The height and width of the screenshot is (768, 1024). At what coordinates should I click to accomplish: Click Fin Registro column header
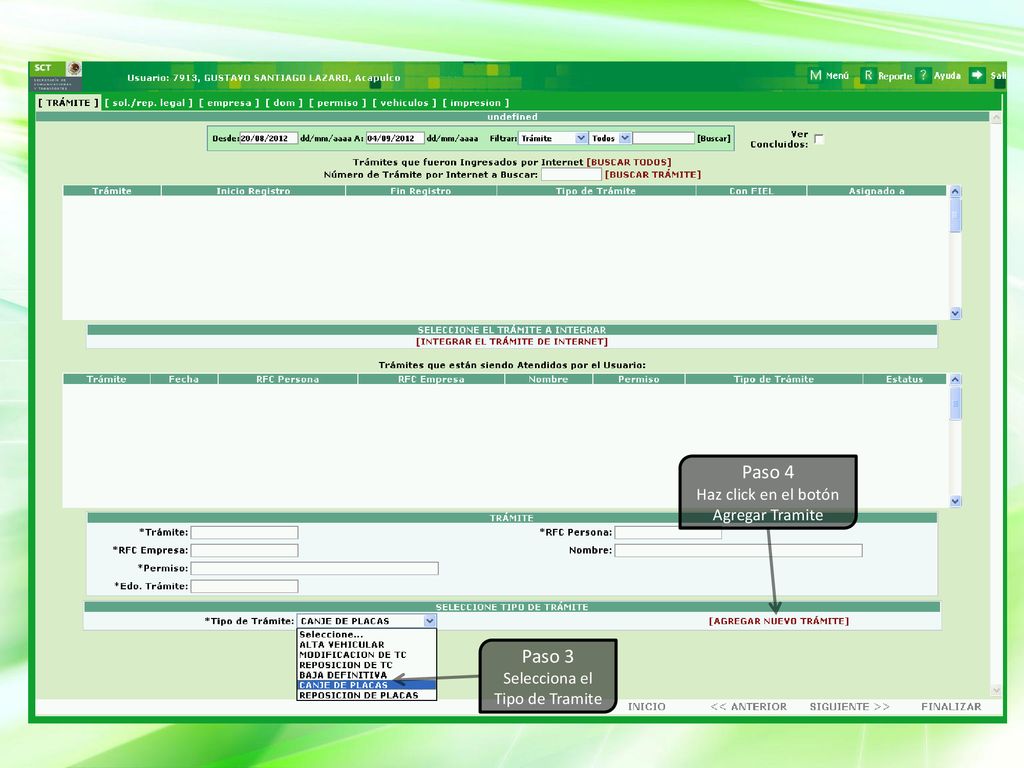pos(421,191)
